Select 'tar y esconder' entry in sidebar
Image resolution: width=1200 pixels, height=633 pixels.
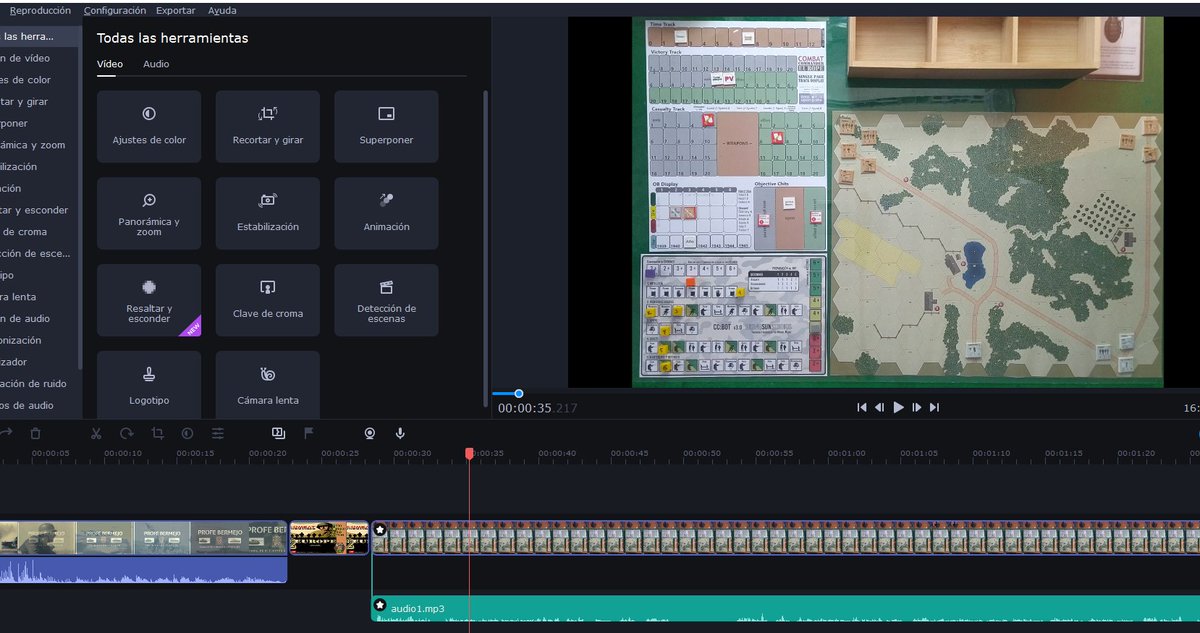click(x=40, y=210)
